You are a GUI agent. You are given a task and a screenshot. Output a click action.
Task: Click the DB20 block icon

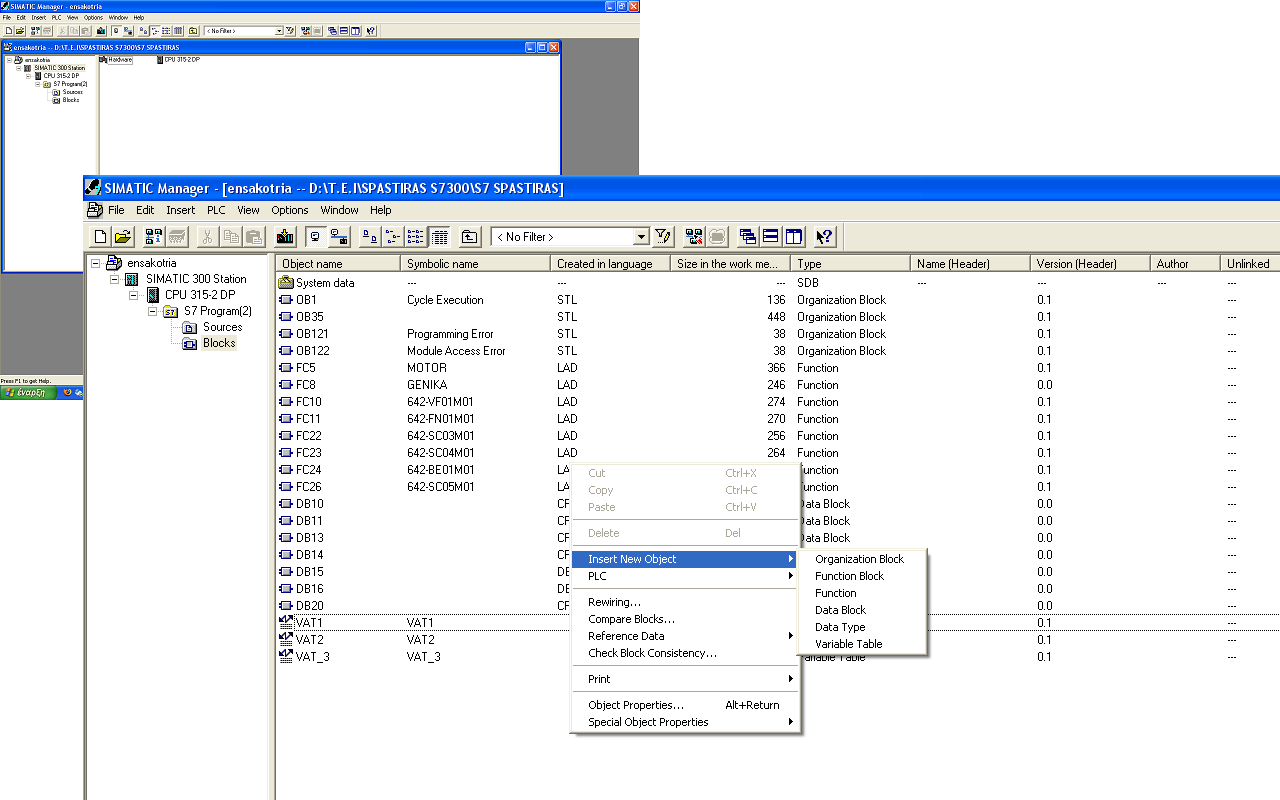[286, 606]
